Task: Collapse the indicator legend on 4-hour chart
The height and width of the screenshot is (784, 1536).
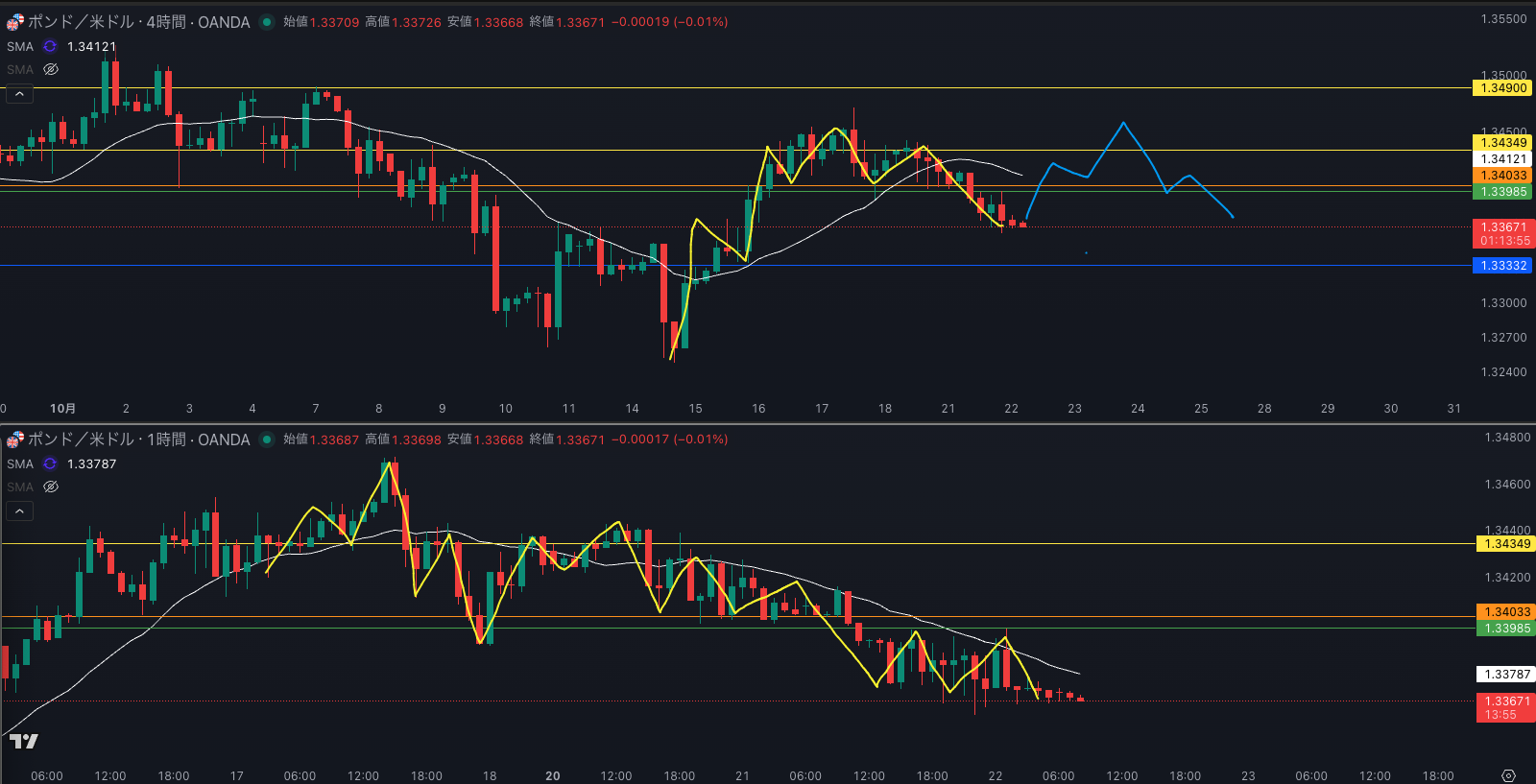Action: tap(19, 94)
